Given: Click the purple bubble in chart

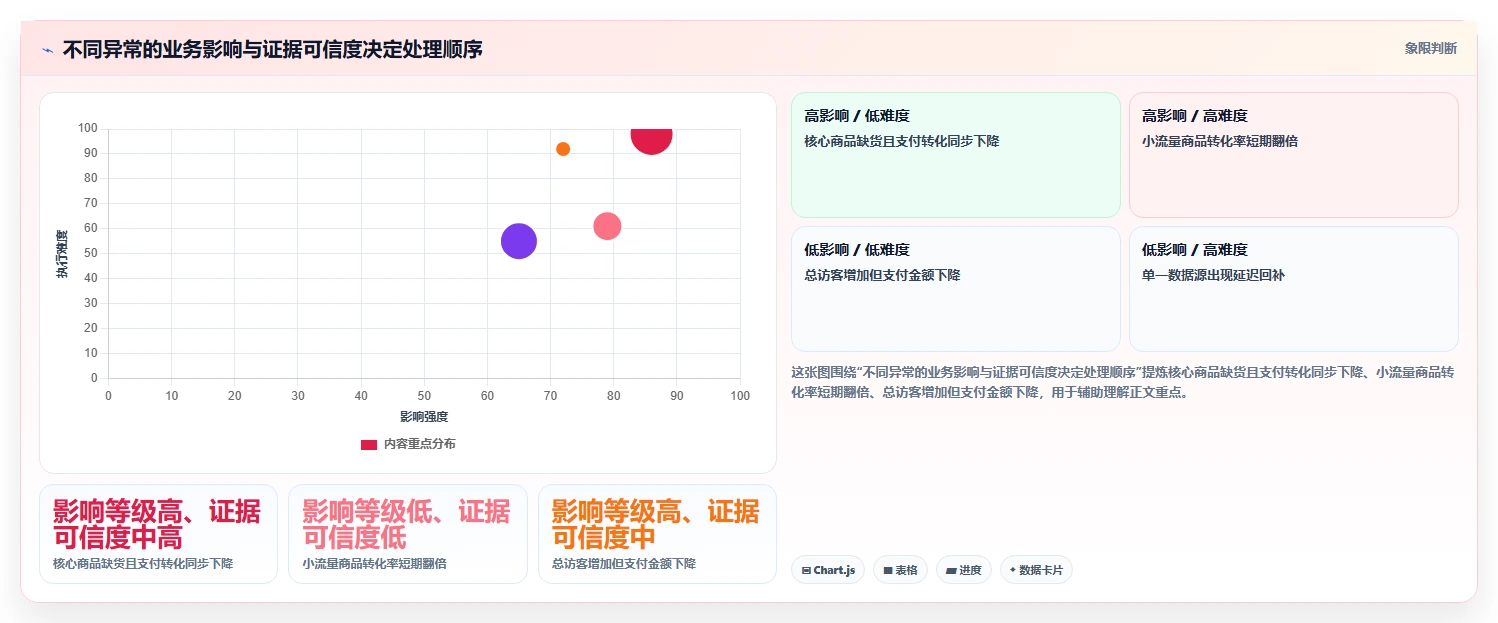Looking at the screenshot, I should [x=519, y=241].
